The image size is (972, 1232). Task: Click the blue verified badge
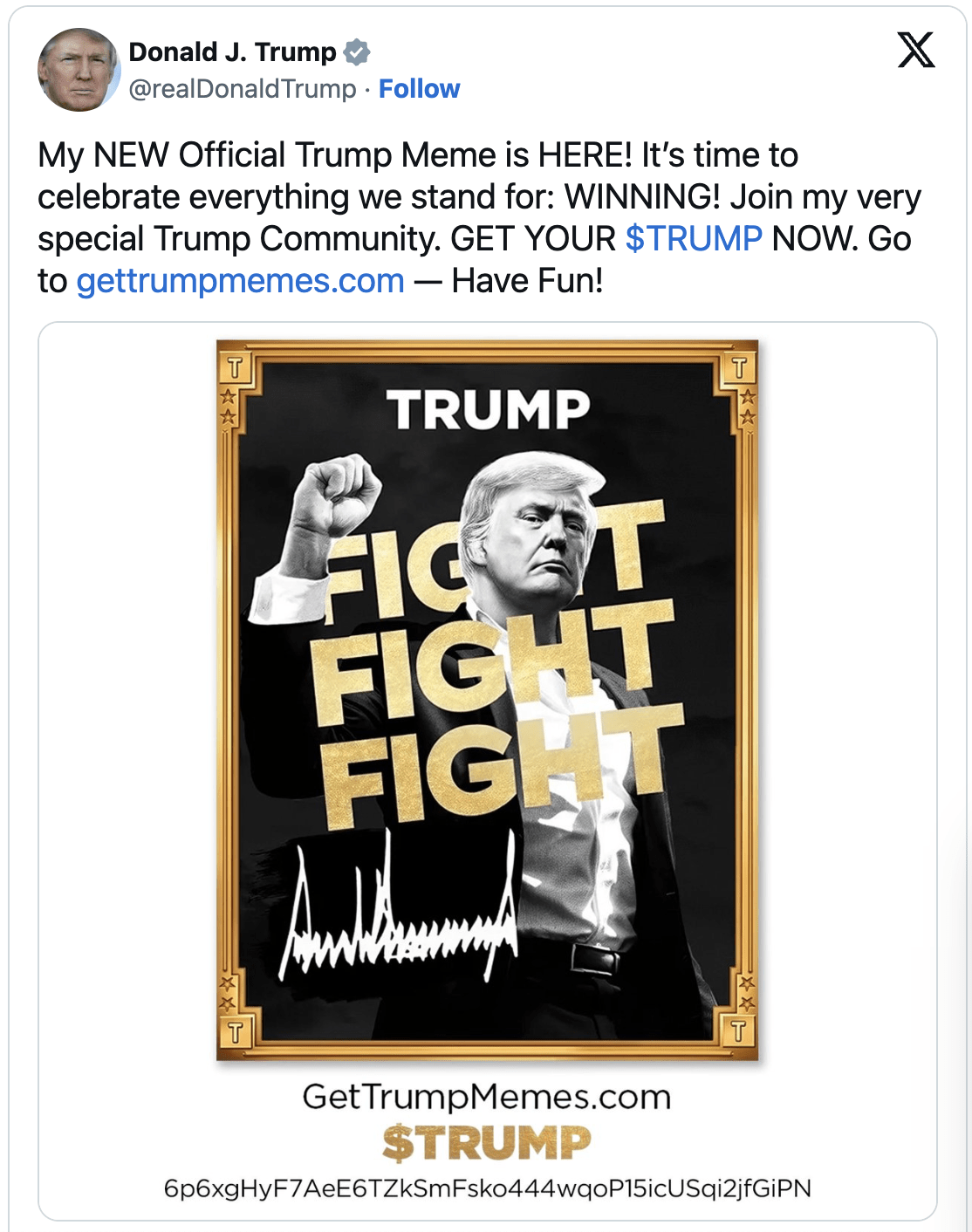356,52
